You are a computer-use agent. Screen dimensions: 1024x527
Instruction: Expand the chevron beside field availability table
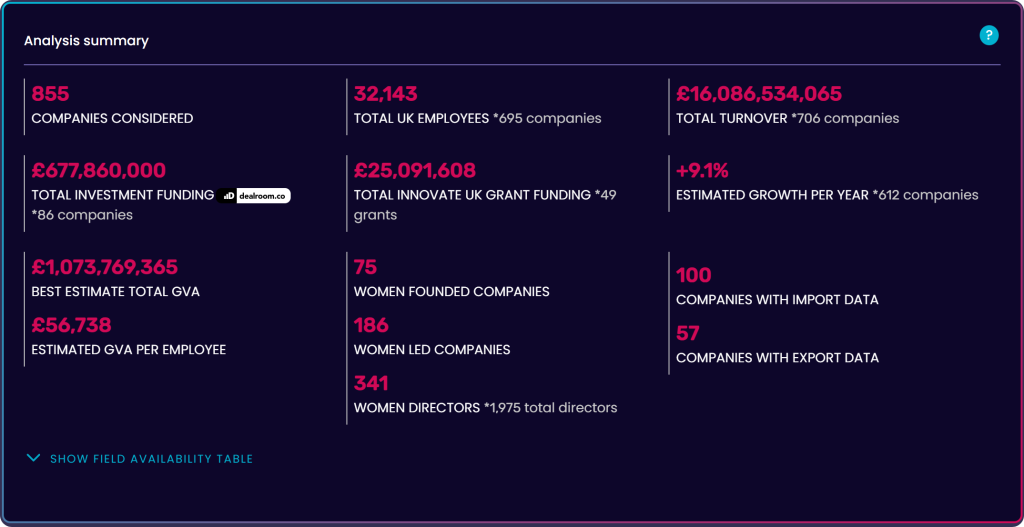pos(34,459)
